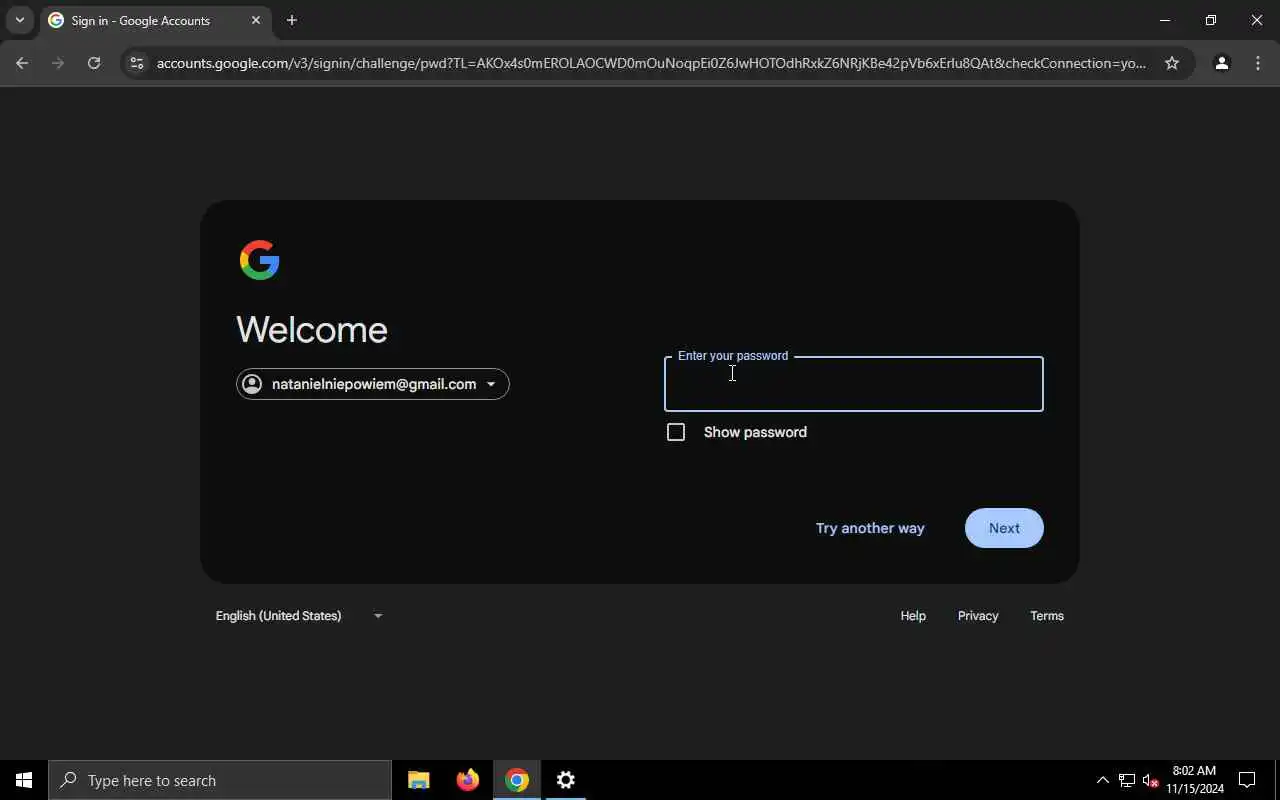The image size is (1280, 800).
Task: Open the notification center icon
Action: pos(1247,780)
